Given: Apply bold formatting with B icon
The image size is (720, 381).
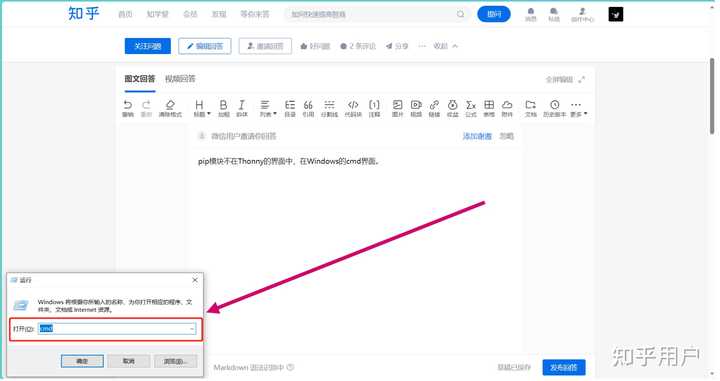Looking at the screenshot, I should pyautogui.click(x=223, y=108).
